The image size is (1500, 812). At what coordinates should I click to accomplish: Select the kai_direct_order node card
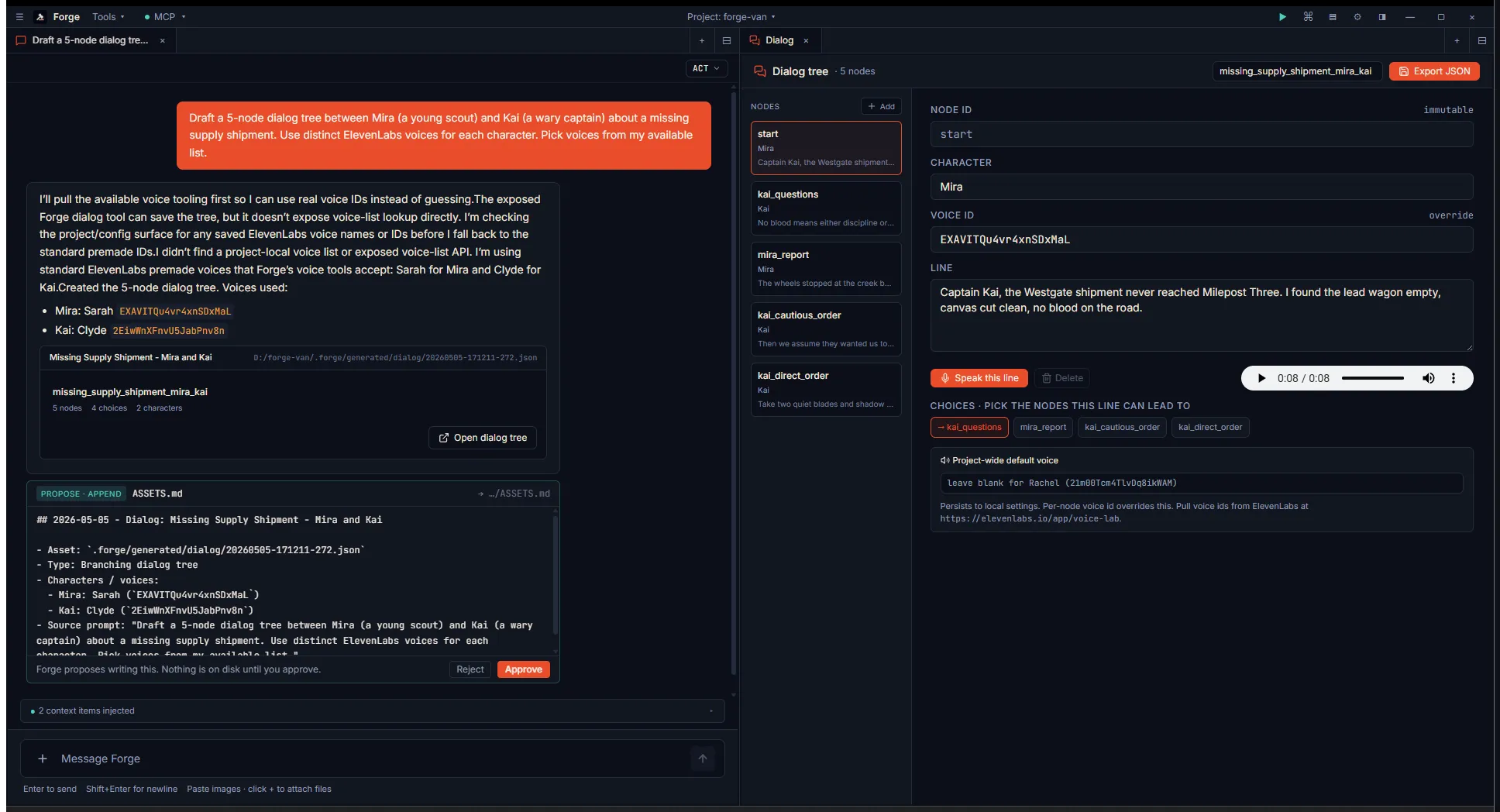[826, 389]
